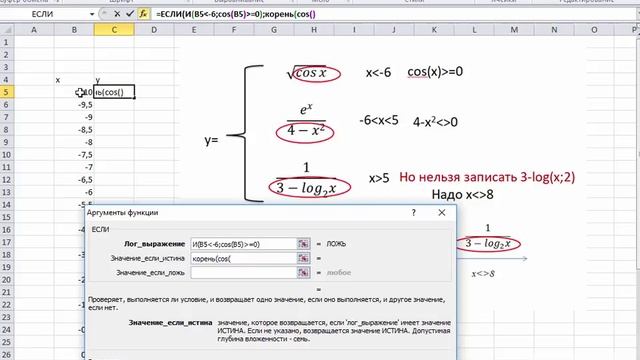
Task: Confirm formula with the checkmark icon
Action: pyautogui.click(x=130, y=14)
